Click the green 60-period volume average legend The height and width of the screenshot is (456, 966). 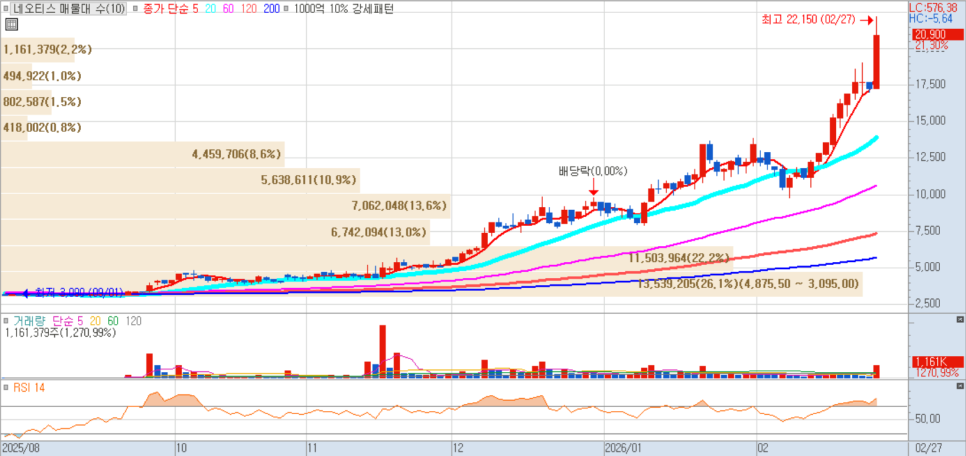(113, 321)
